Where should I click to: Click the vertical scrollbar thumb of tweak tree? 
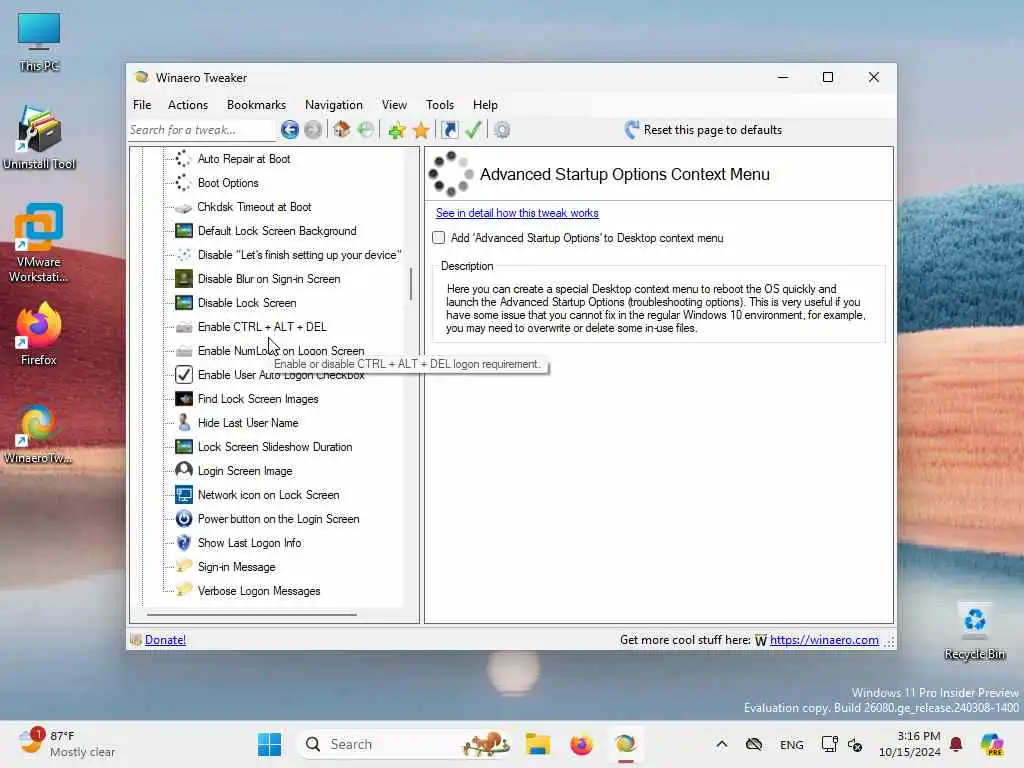click(411, 283)
